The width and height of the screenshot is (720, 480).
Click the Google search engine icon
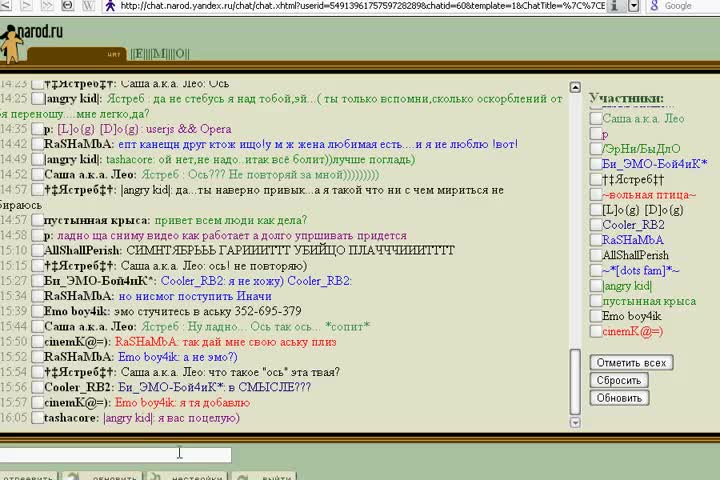pos(654,6)
